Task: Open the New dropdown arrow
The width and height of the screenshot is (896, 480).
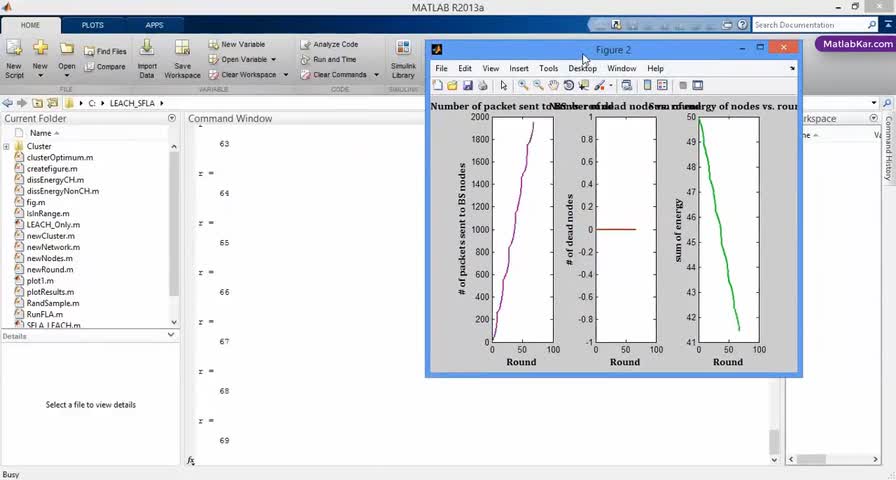Action: point(40,75)
